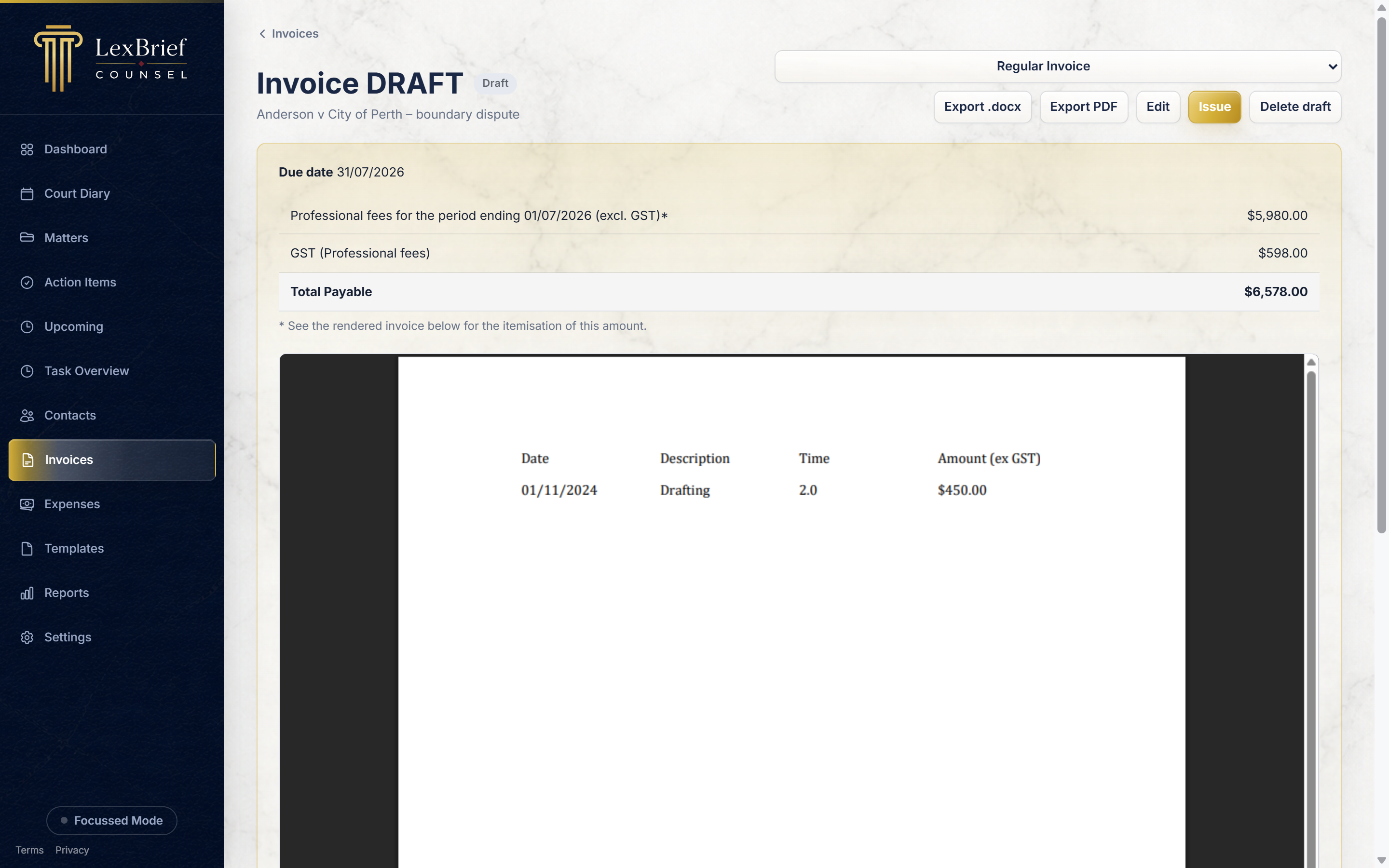Click the Total Payable row
This screenshot has height=868, width=1389.
(798, 292)
